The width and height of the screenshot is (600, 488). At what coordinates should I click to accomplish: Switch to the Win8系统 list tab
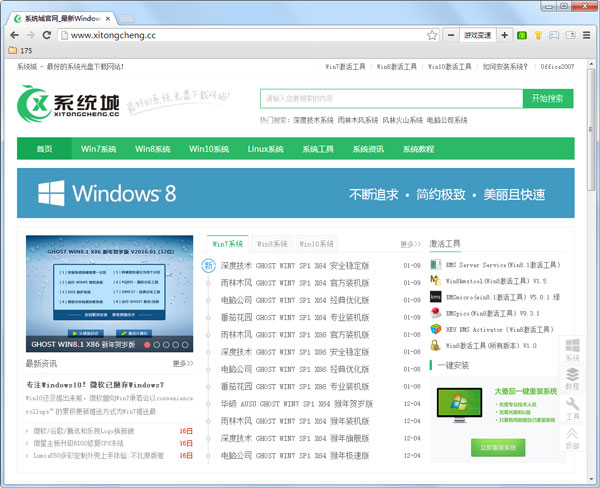(272, 244)
